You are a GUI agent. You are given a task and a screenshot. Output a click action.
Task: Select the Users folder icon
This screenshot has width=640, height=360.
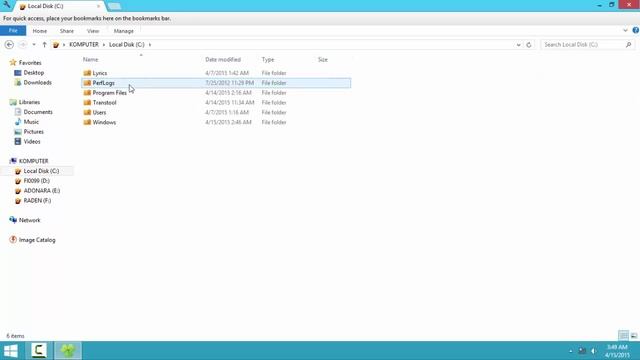[x=87, y=112]
